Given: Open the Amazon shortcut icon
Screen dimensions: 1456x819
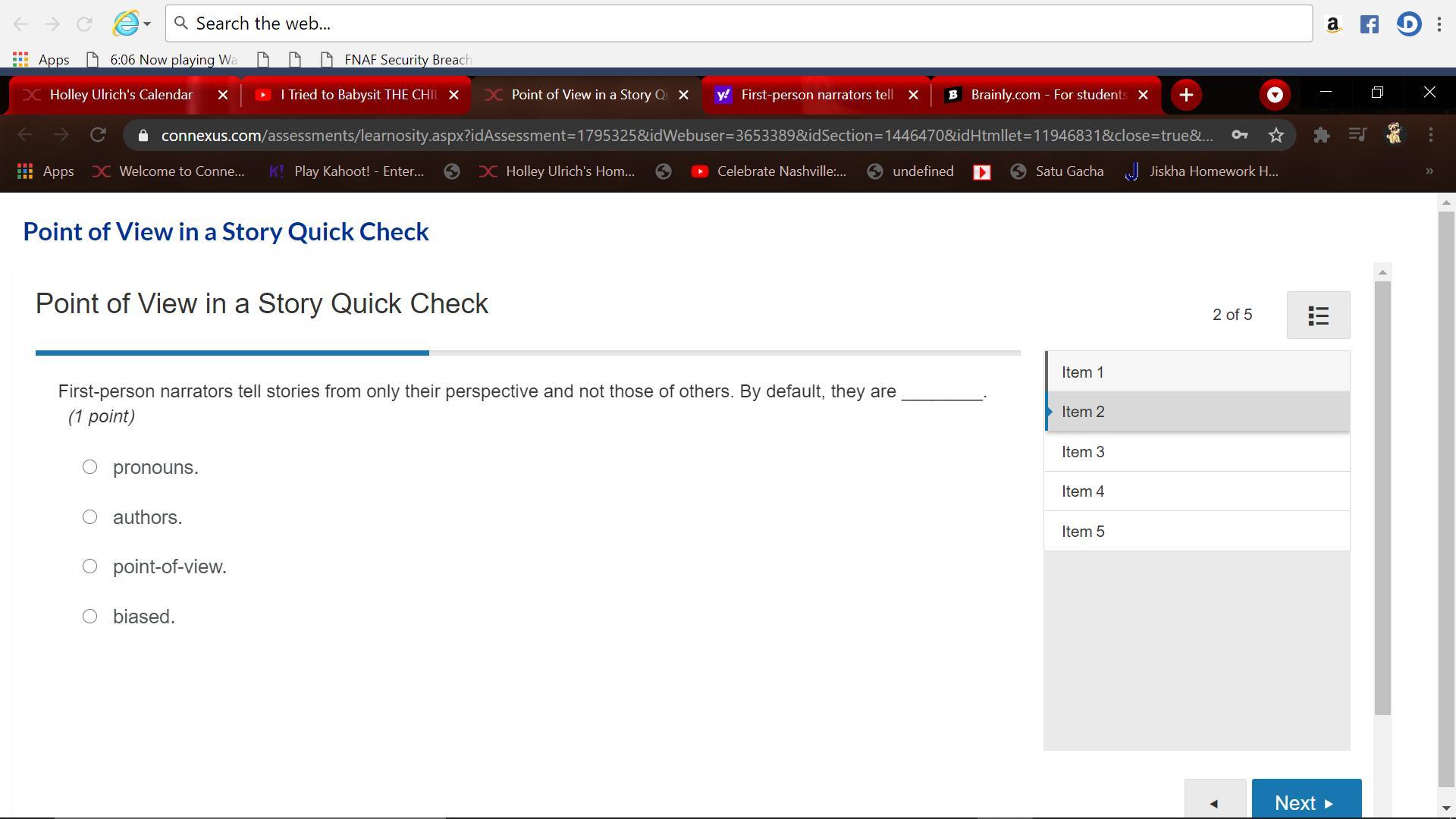Looking at the screenshot, I should 1332,24.
